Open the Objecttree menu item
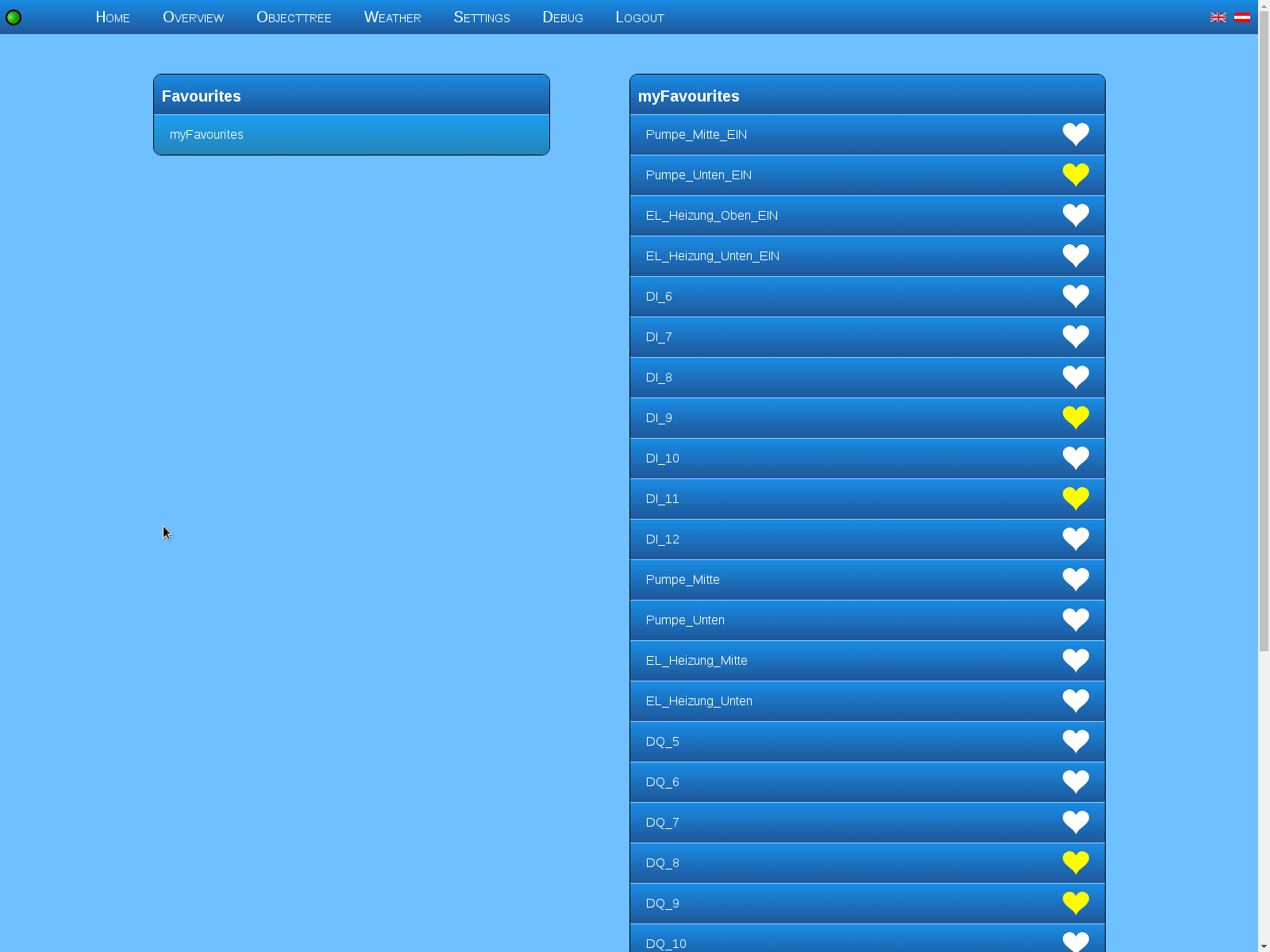 [294, 17]
